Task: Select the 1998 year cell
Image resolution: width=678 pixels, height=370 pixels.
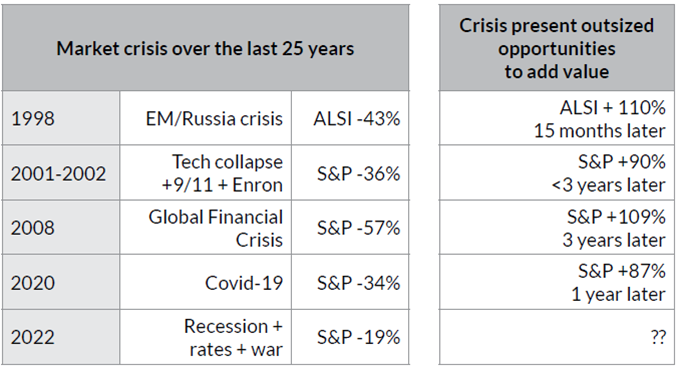Action: coord(61,118)
